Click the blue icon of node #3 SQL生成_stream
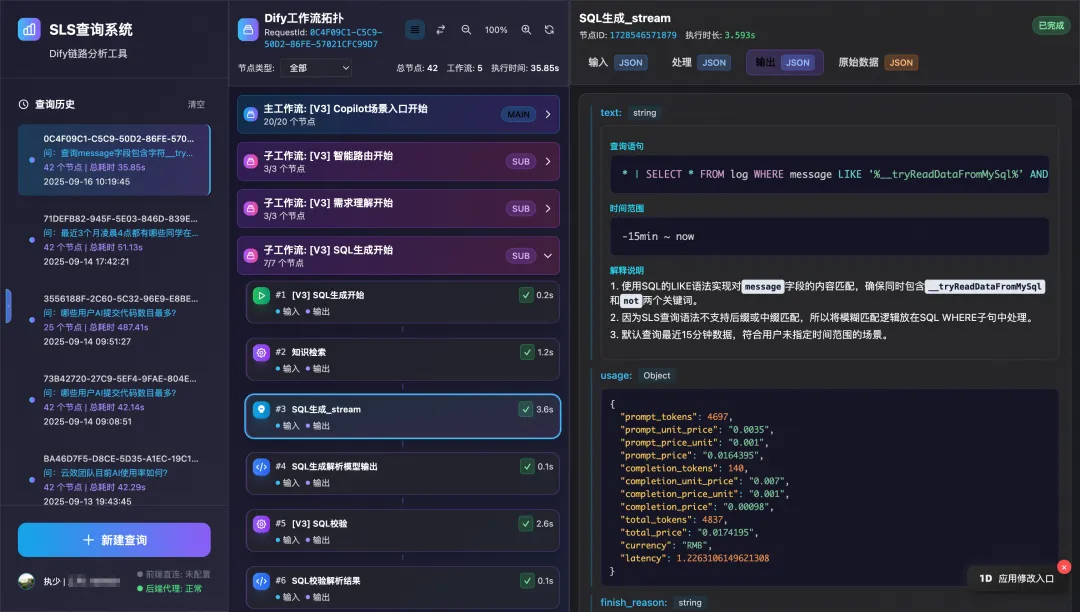This screenshot has height=612, width=1080. 261,410
